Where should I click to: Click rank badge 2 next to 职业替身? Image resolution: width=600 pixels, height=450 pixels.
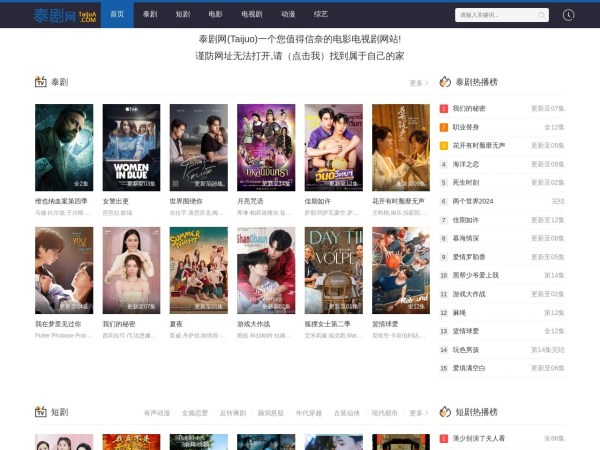pyautogui.click(x=443, y=127)
